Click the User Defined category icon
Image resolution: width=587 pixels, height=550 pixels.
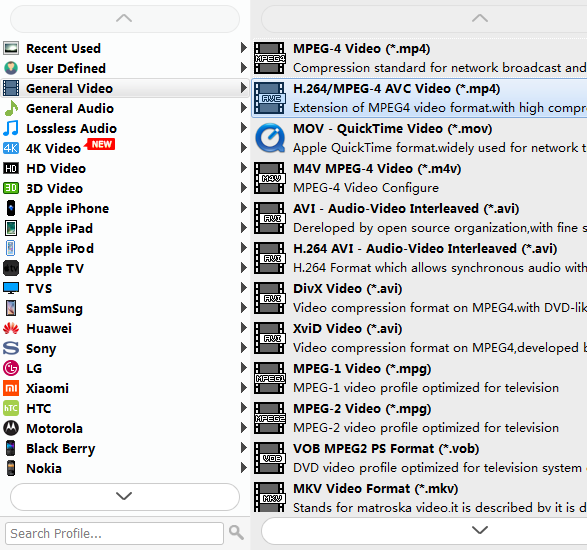point(11,68)
